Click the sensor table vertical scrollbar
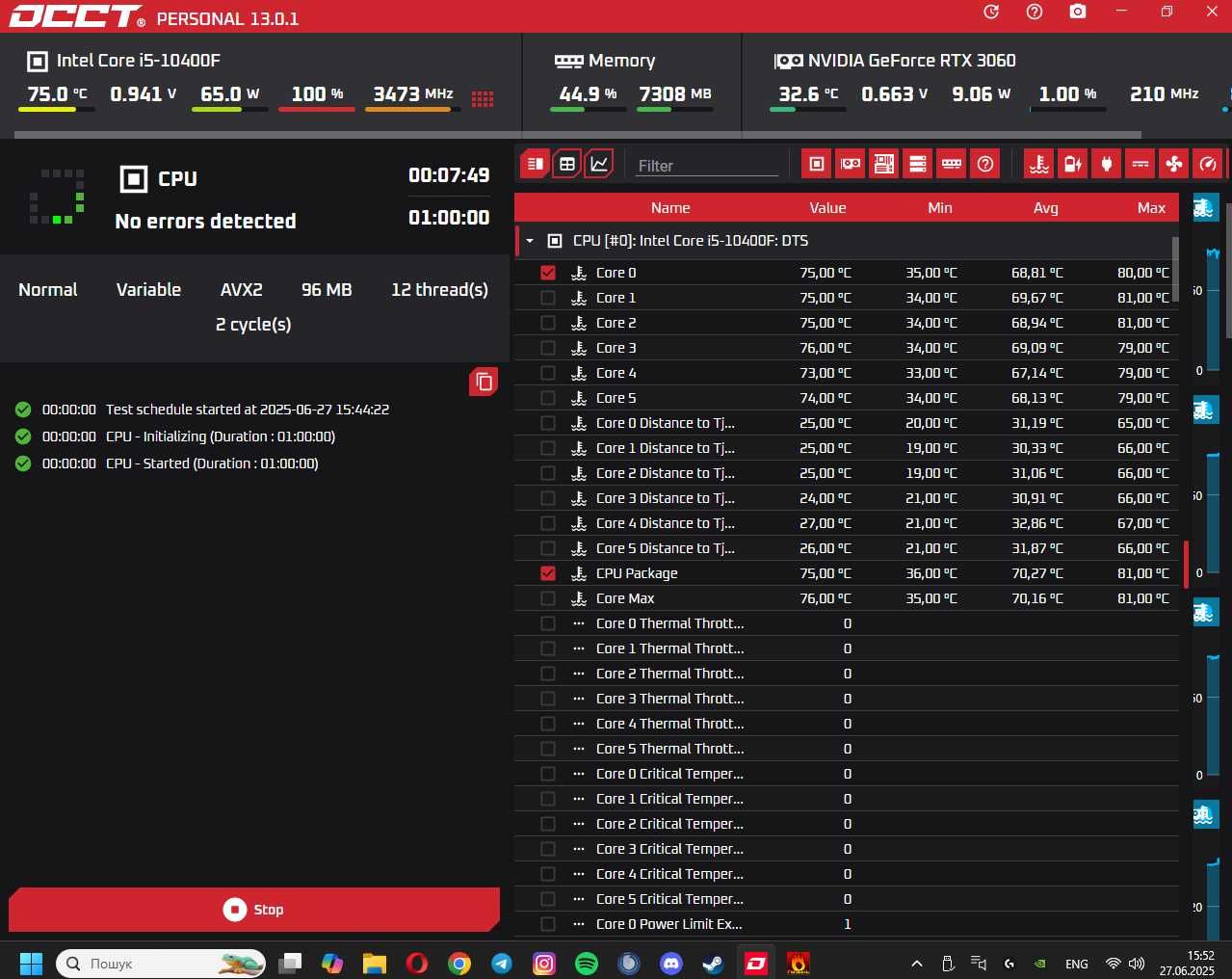 click(1175, 269)
